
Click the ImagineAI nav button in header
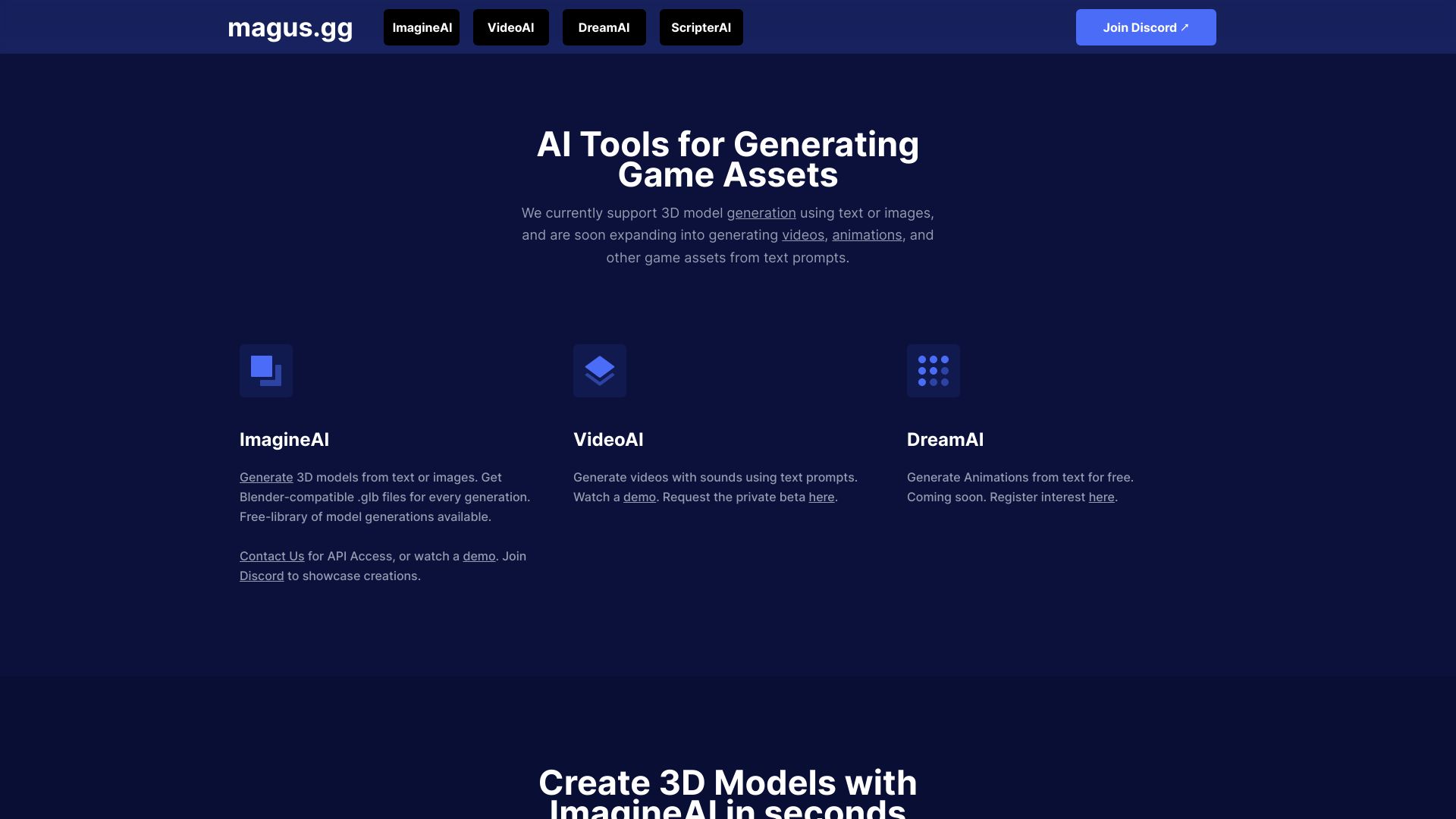click(421, 27)
